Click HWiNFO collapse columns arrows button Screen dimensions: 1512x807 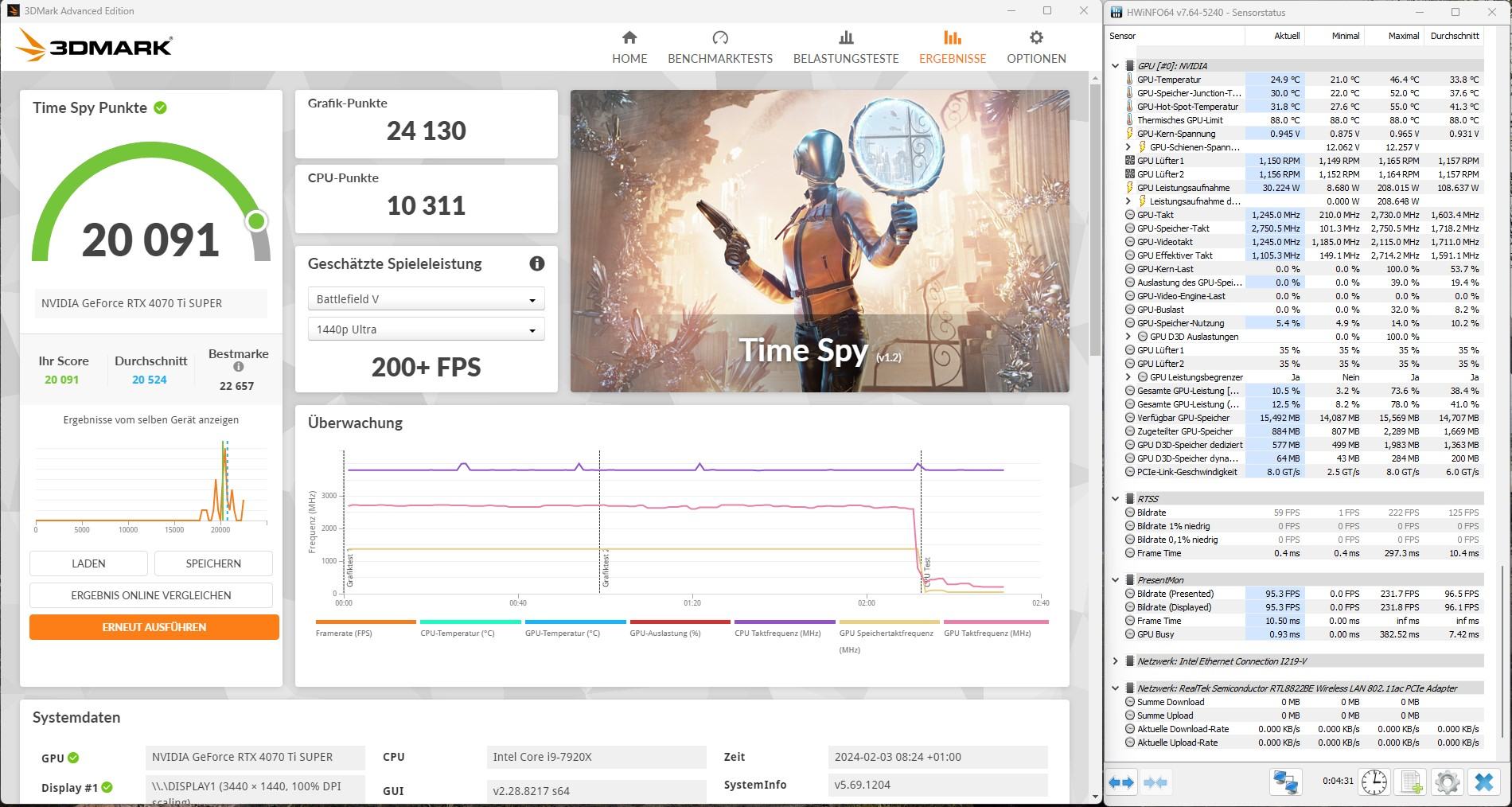coord(1155,782)
